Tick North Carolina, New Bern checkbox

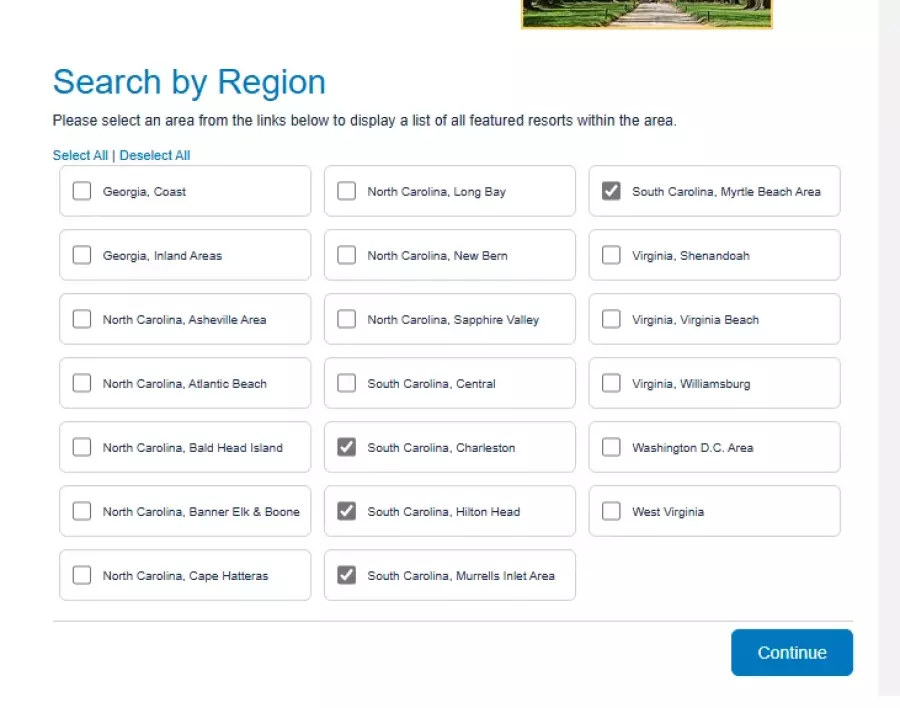pyautogui.click(x=346, y=255)
